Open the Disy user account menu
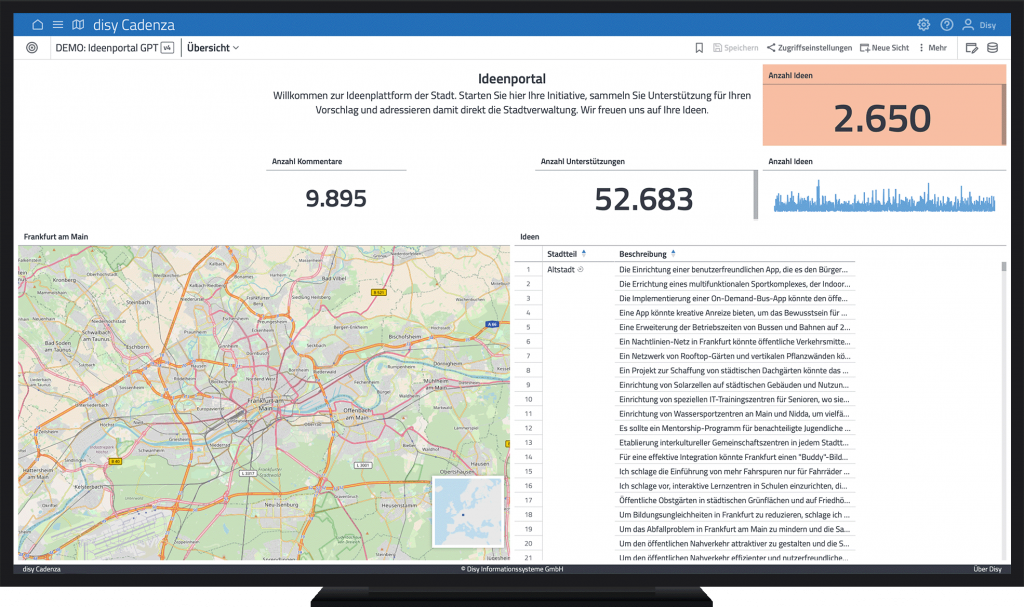Image resolution: width=1024 pixels, height=607 pixels. (x=979, y=25)
